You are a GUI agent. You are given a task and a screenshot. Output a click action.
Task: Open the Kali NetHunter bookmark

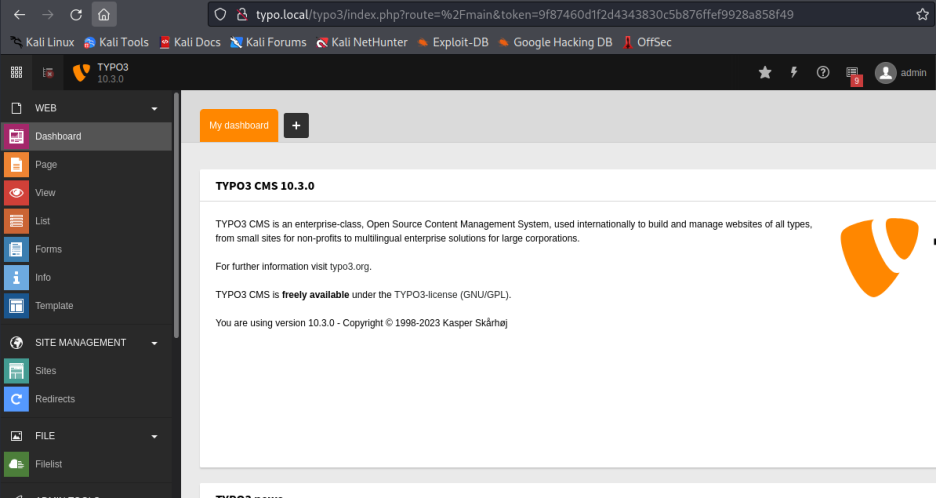[362, 42]
